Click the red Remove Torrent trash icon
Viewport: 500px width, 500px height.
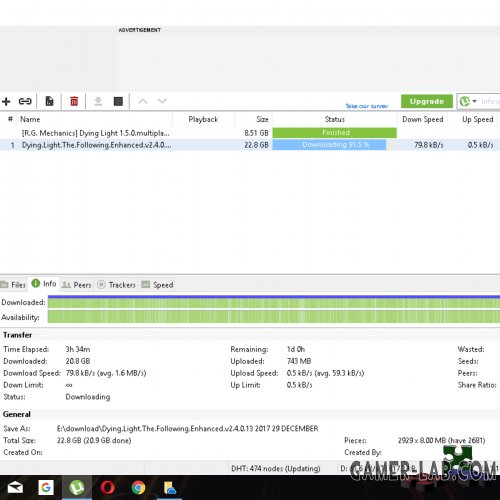click(x=74, y=101)
